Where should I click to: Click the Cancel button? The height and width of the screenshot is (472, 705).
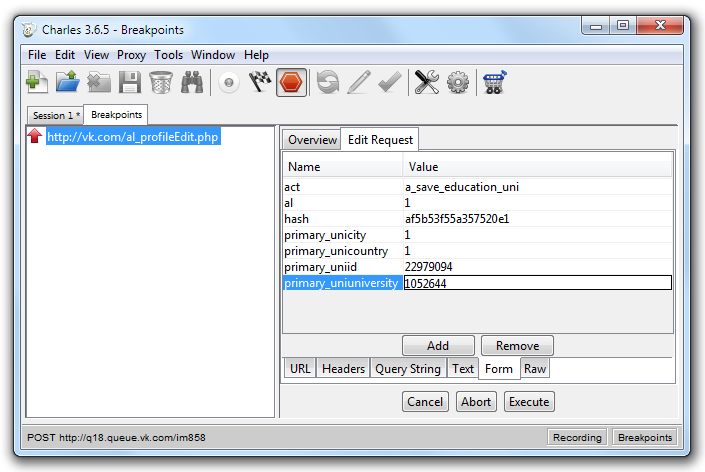pyautogui.click(x=425, y=401)
